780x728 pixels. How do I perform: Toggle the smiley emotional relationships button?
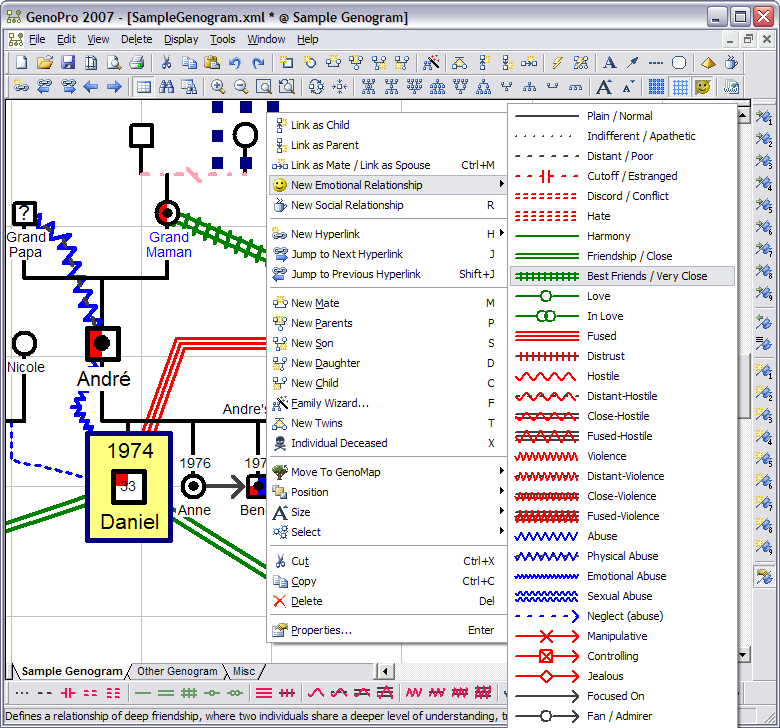(x=703, y=87)
